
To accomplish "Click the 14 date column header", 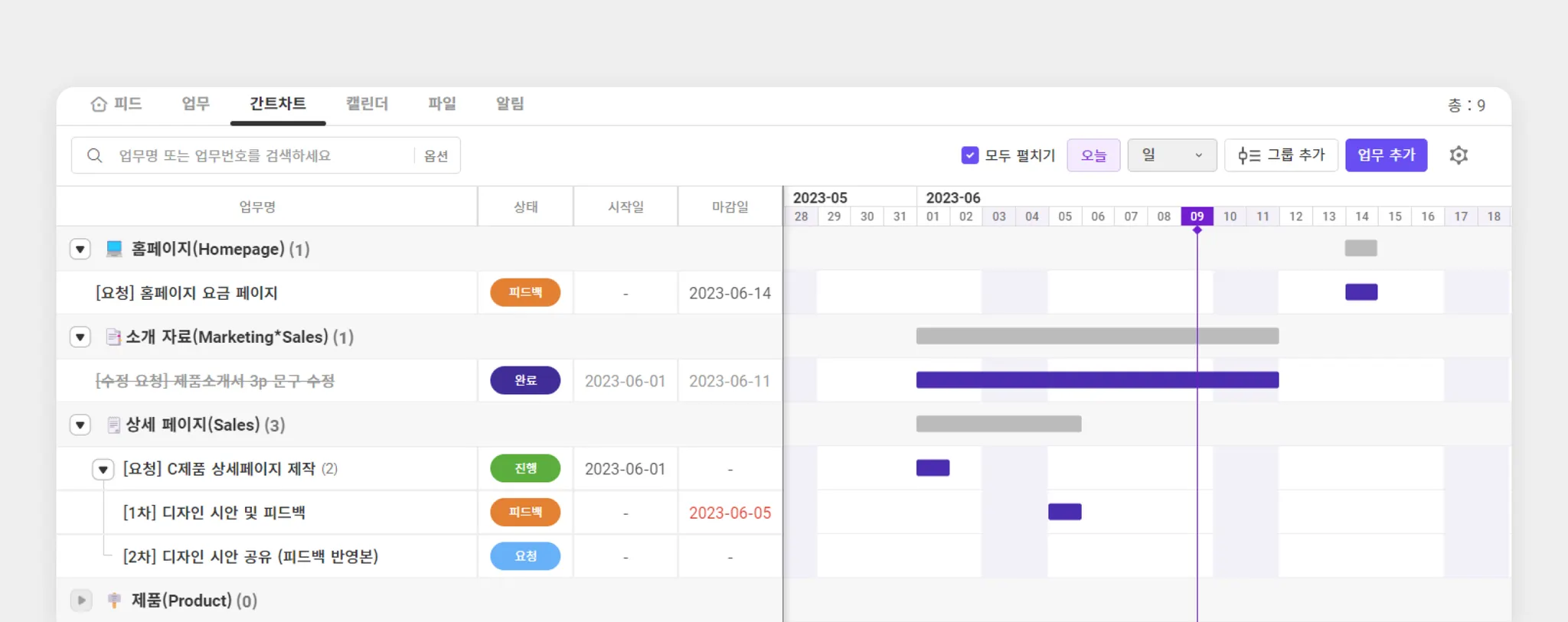I will 1362,217.
